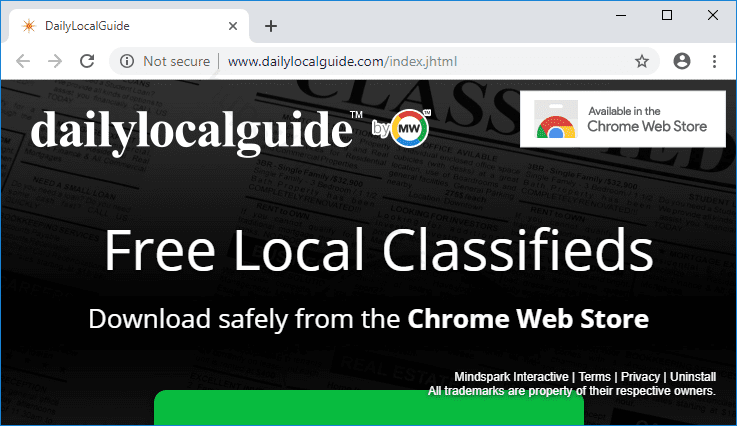Bookmark this page with star icon
Image resolution: width=737 pixels, height=426 pixels.
coord(642,61)
